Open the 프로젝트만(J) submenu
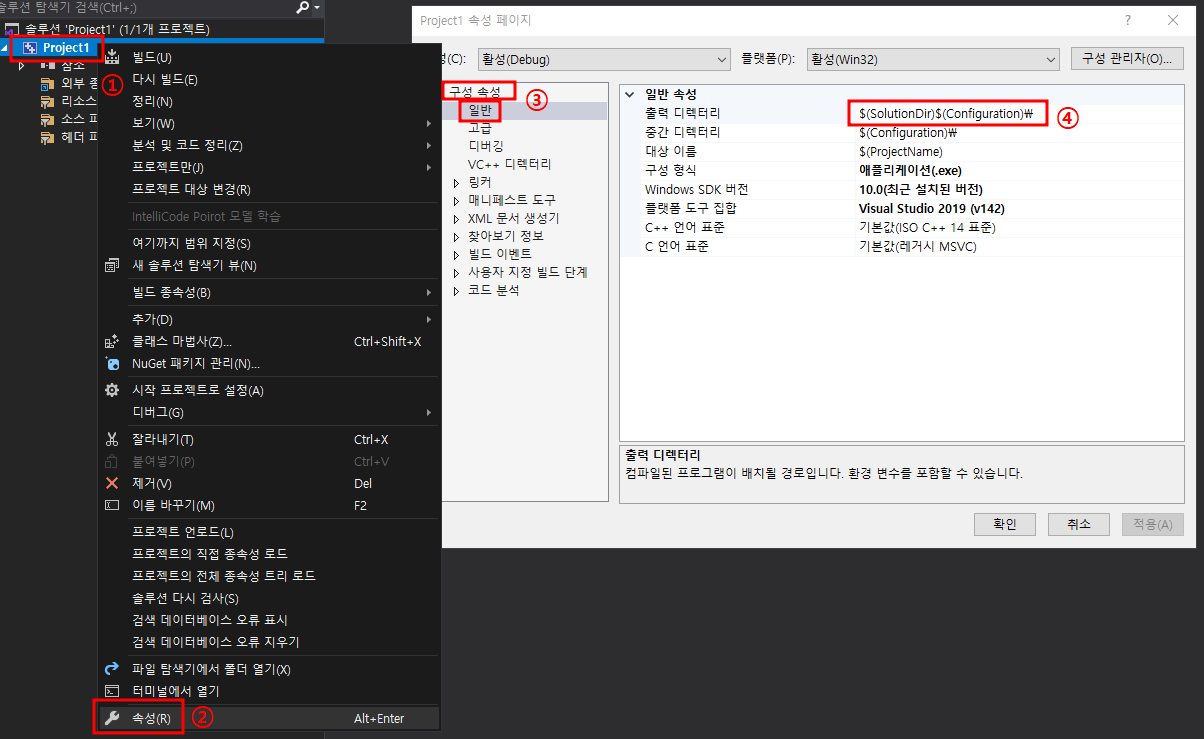1204x739 pixels. pos(269,167)
